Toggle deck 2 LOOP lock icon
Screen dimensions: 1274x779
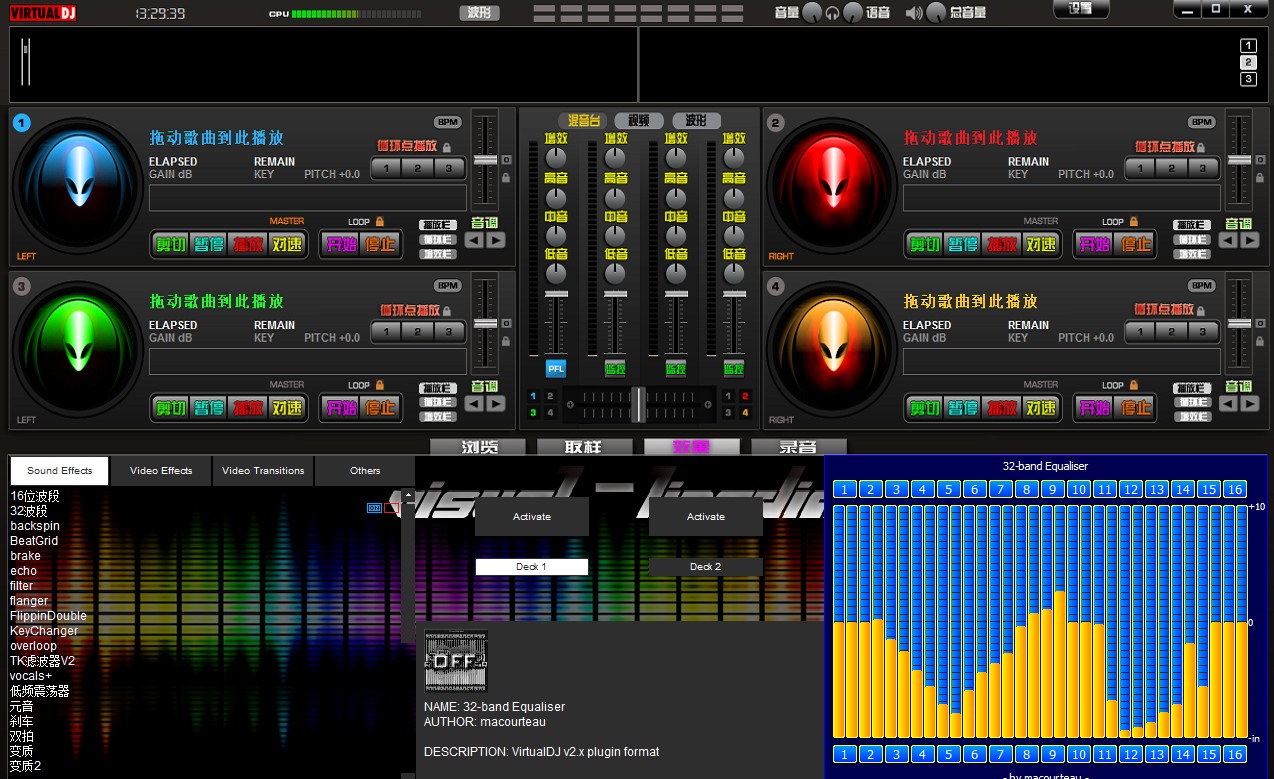tap(1134, 222)
